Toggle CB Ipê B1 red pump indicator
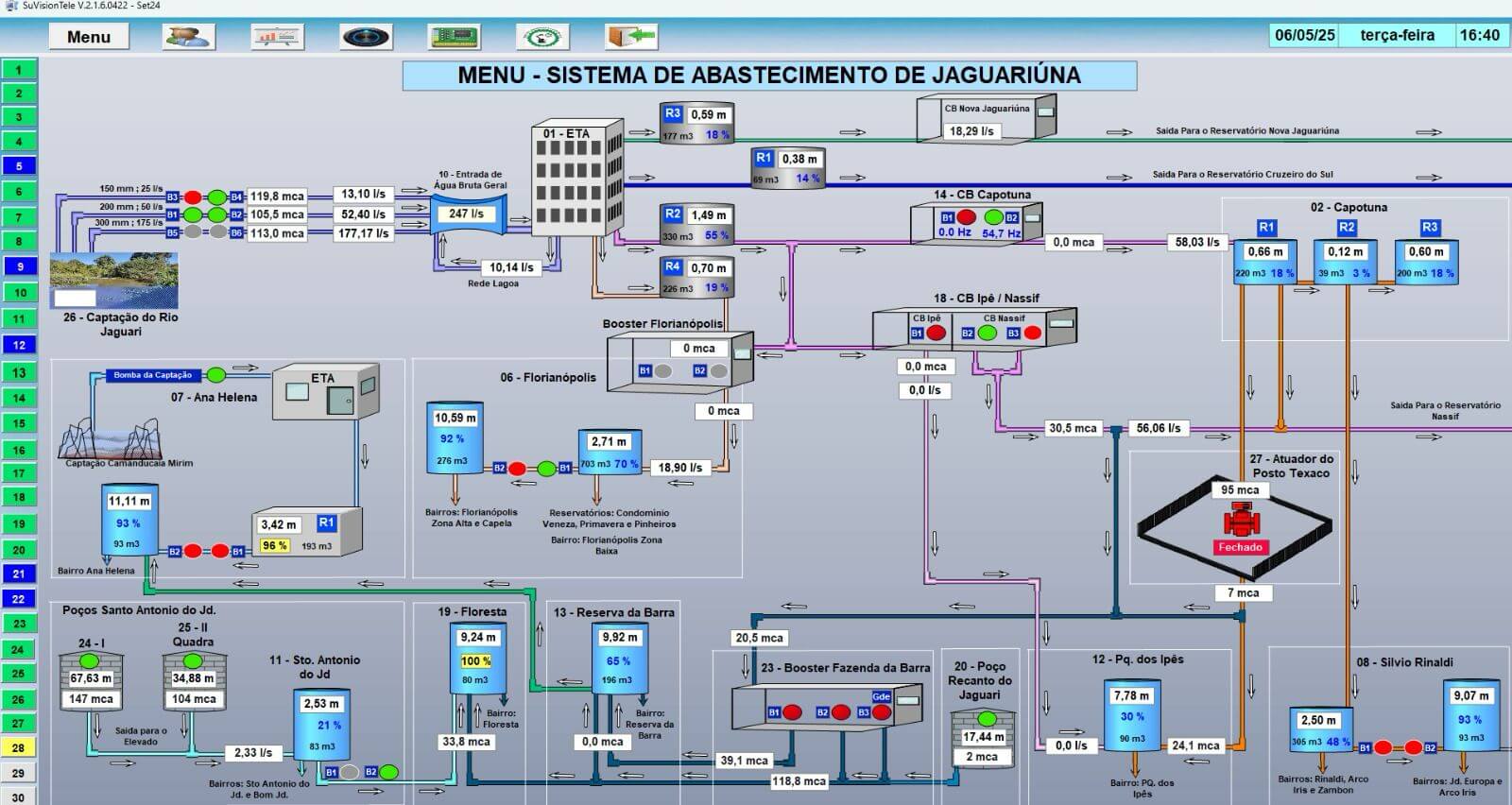This screenshot has height=805, width=1512. pos(936,333)
